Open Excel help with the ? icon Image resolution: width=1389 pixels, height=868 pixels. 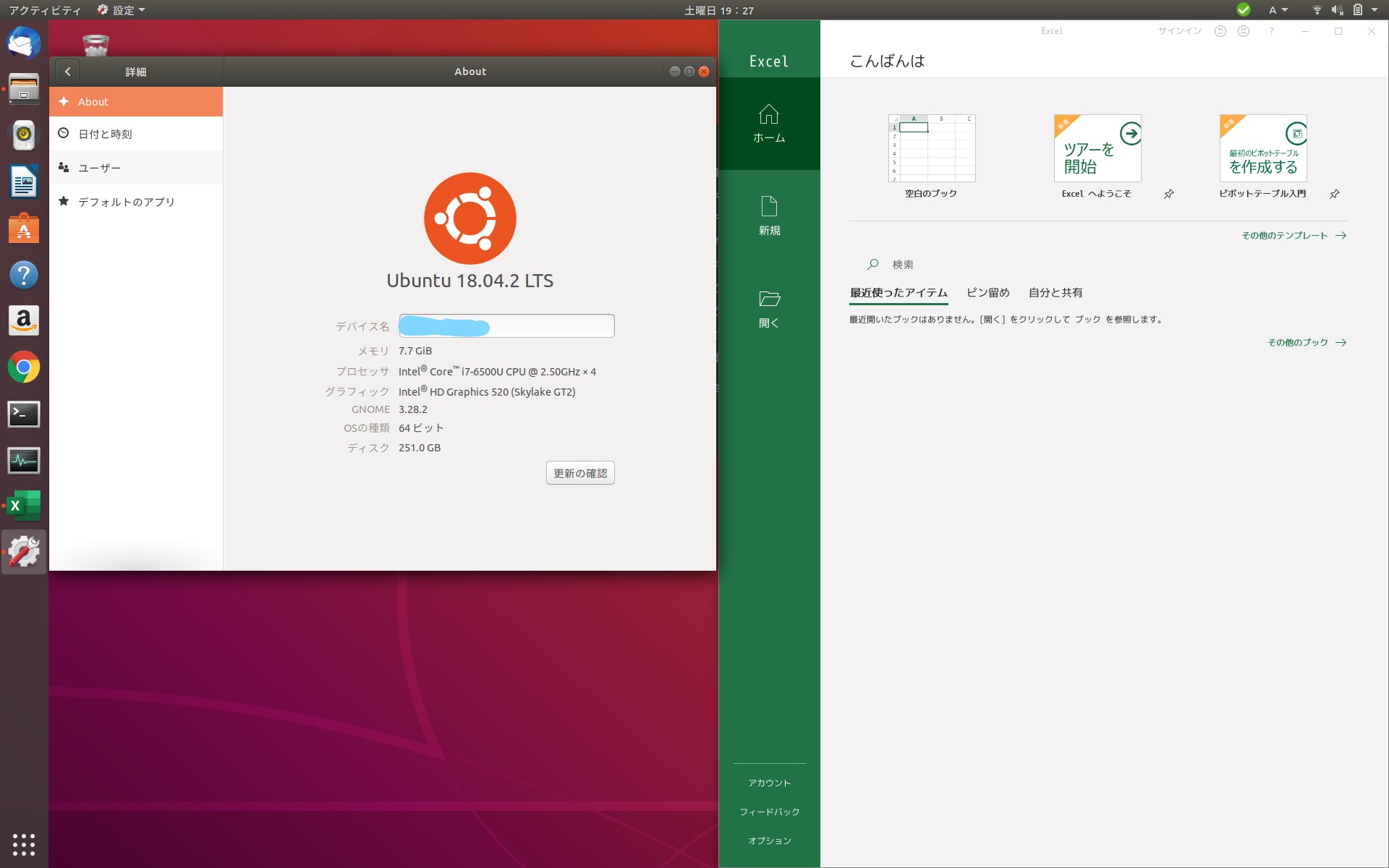pyautogui.click(x=1271, y=31)
